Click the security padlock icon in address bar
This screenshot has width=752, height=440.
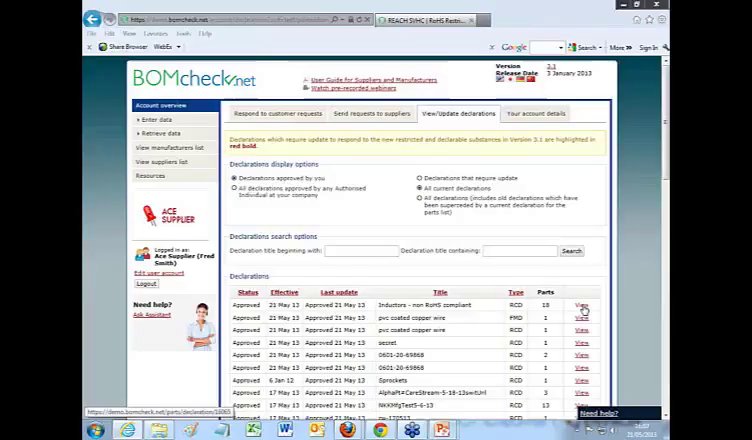351,20
